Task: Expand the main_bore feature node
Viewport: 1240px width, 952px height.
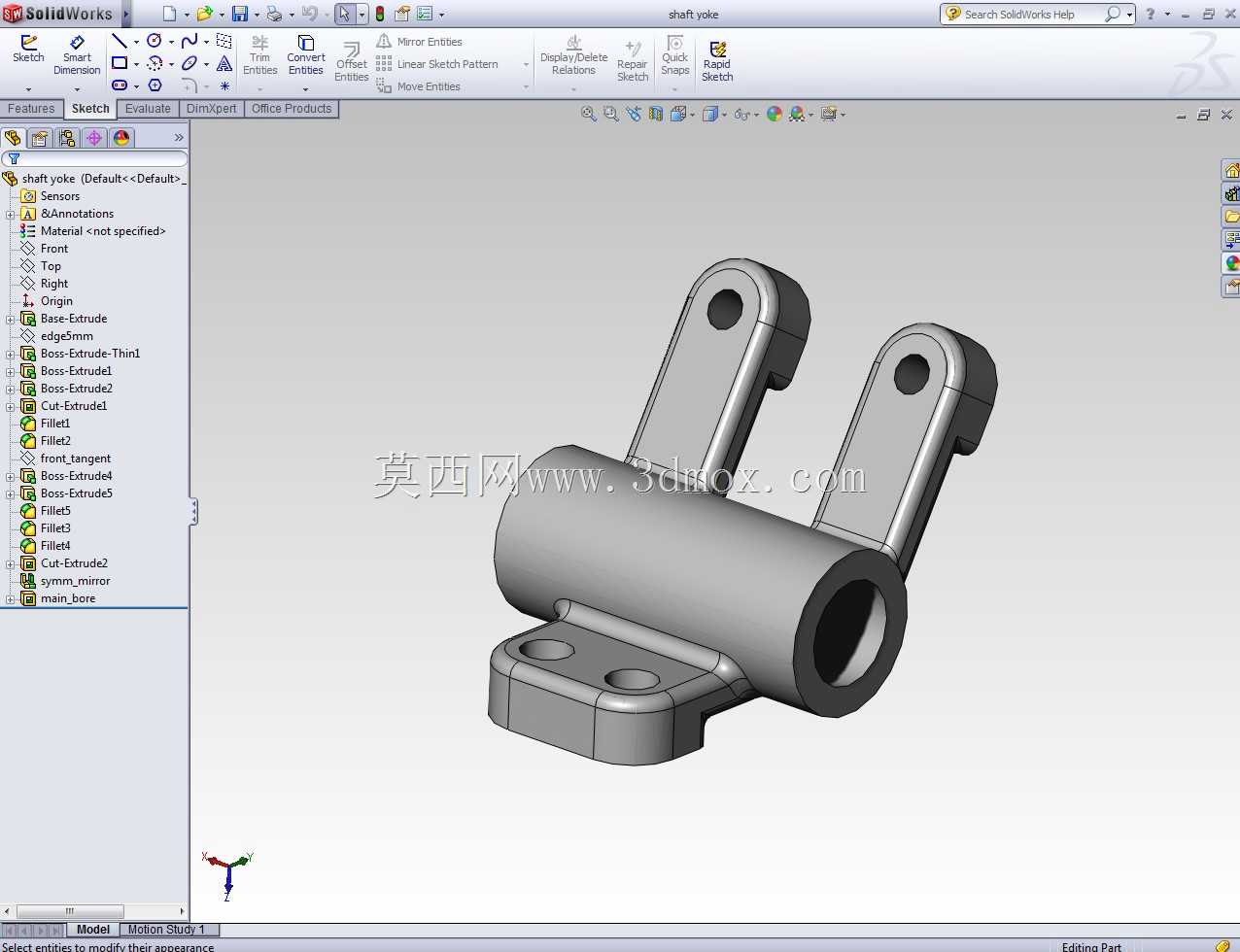Action: 11,598
